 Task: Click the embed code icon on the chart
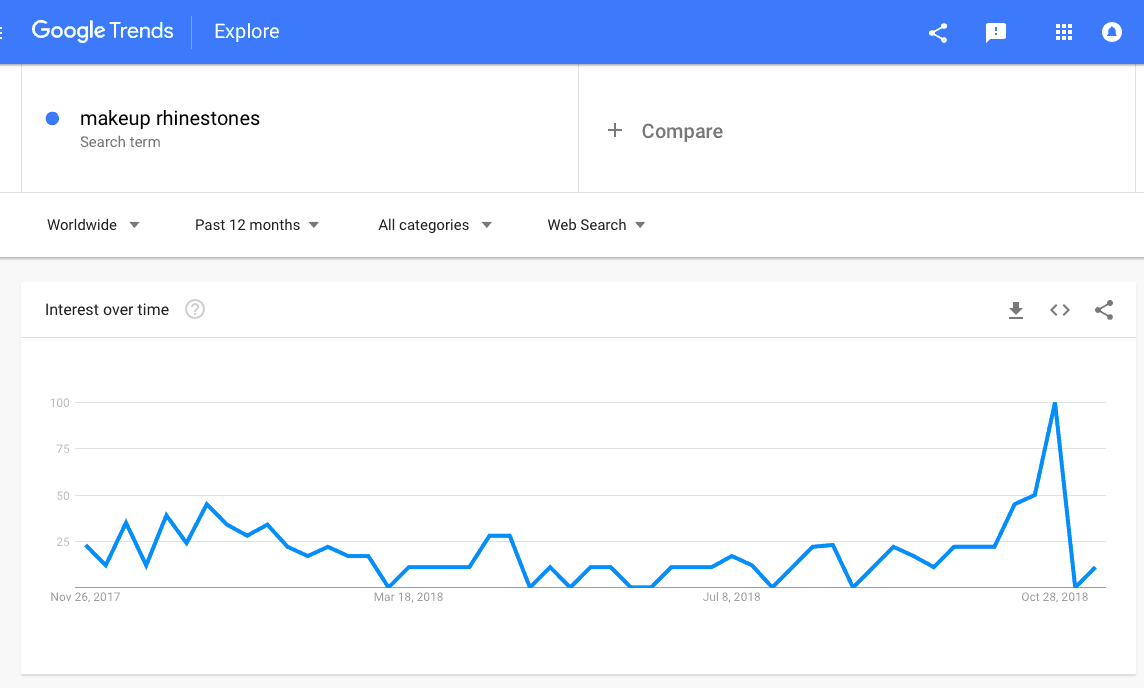tap(1059, 310)
